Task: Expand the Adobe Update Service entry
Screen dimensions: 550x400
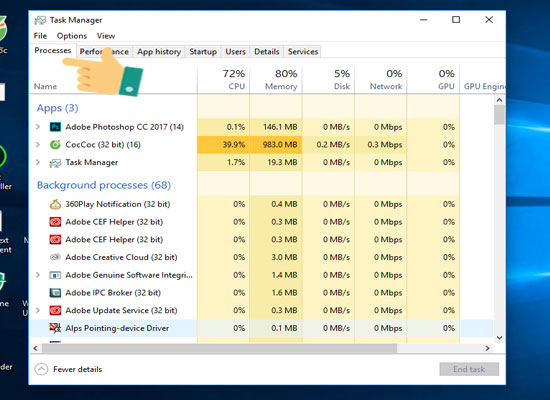Action: coord(38,310)
